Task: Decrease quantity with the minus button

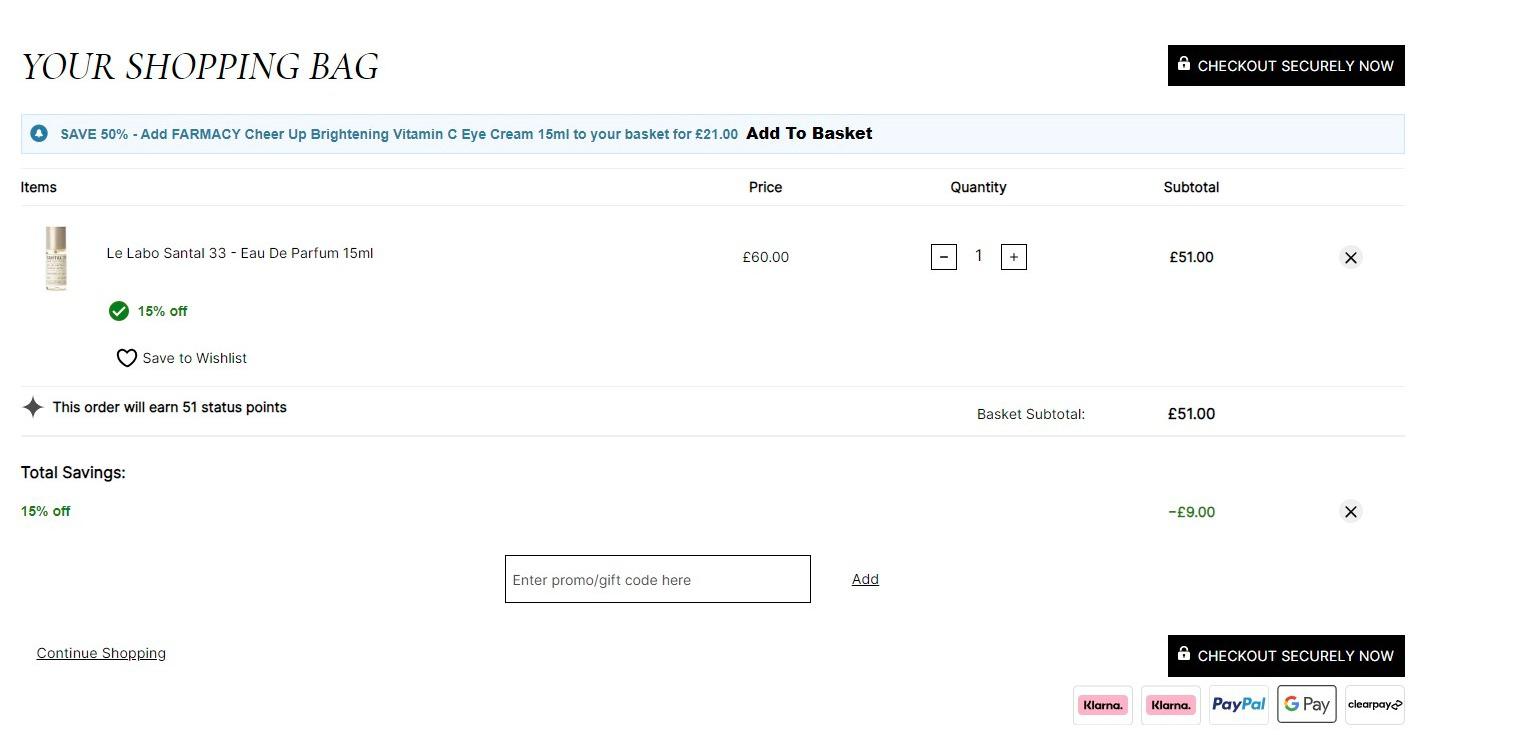Action: click(x=944, y=257)
